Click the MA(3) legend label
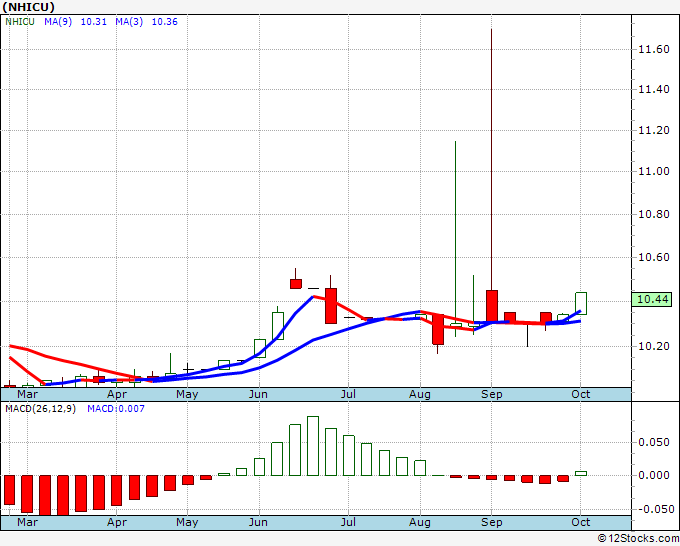Image resolution: width=680 pixels, height=546 pixels. pyautogui.click(x=129, y=22)
